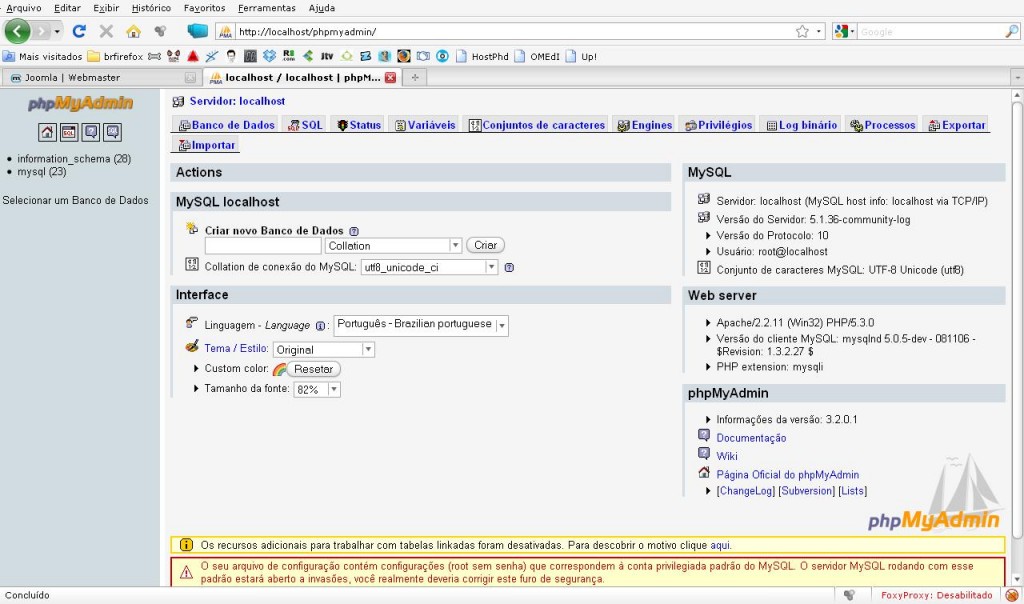Switch to the Banco de Dados tab
This screenshot has width=1024, height=604.
[x=227, y=125]
